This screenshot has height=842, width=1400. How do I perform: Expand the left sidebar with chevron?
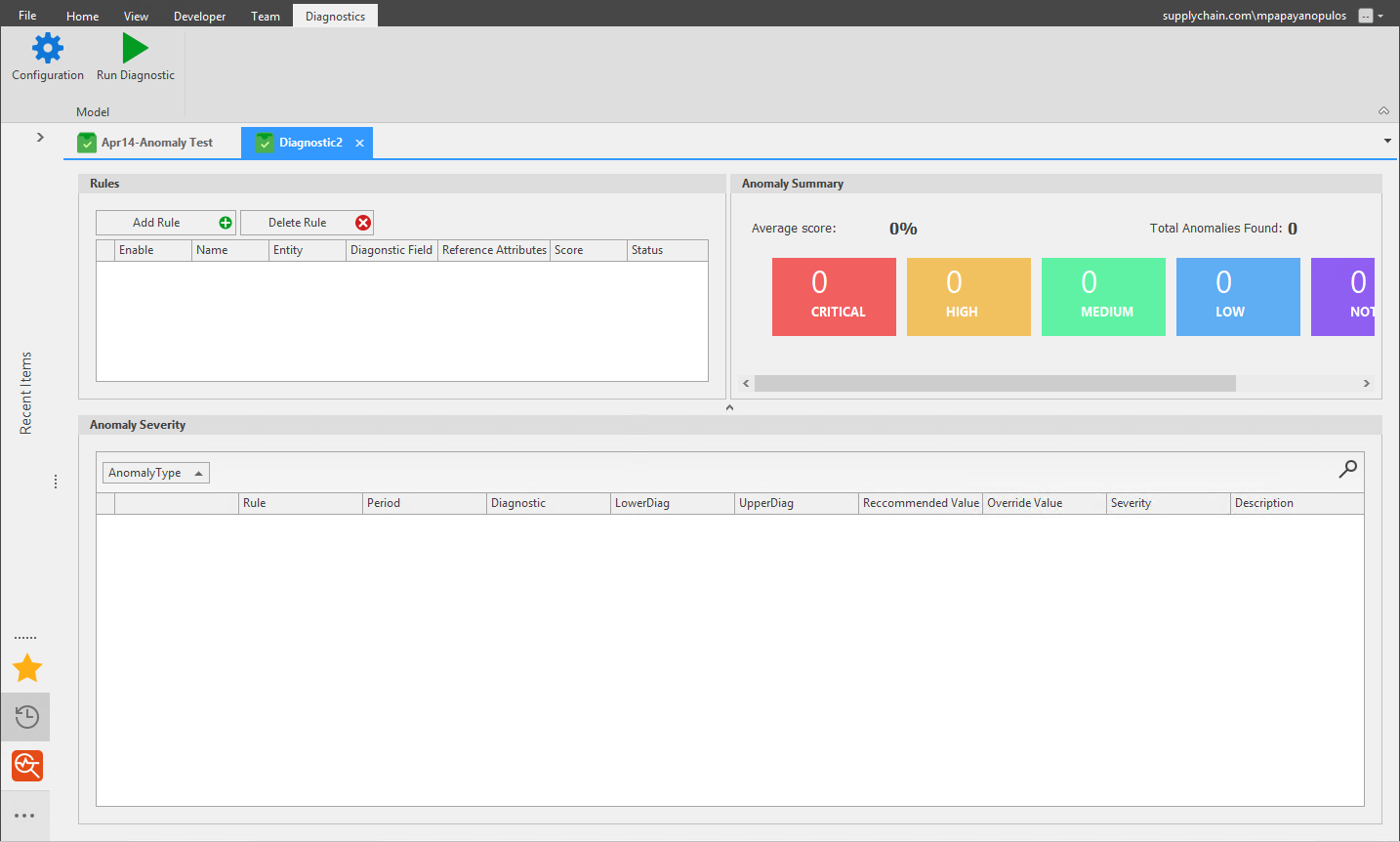[40, 137]
